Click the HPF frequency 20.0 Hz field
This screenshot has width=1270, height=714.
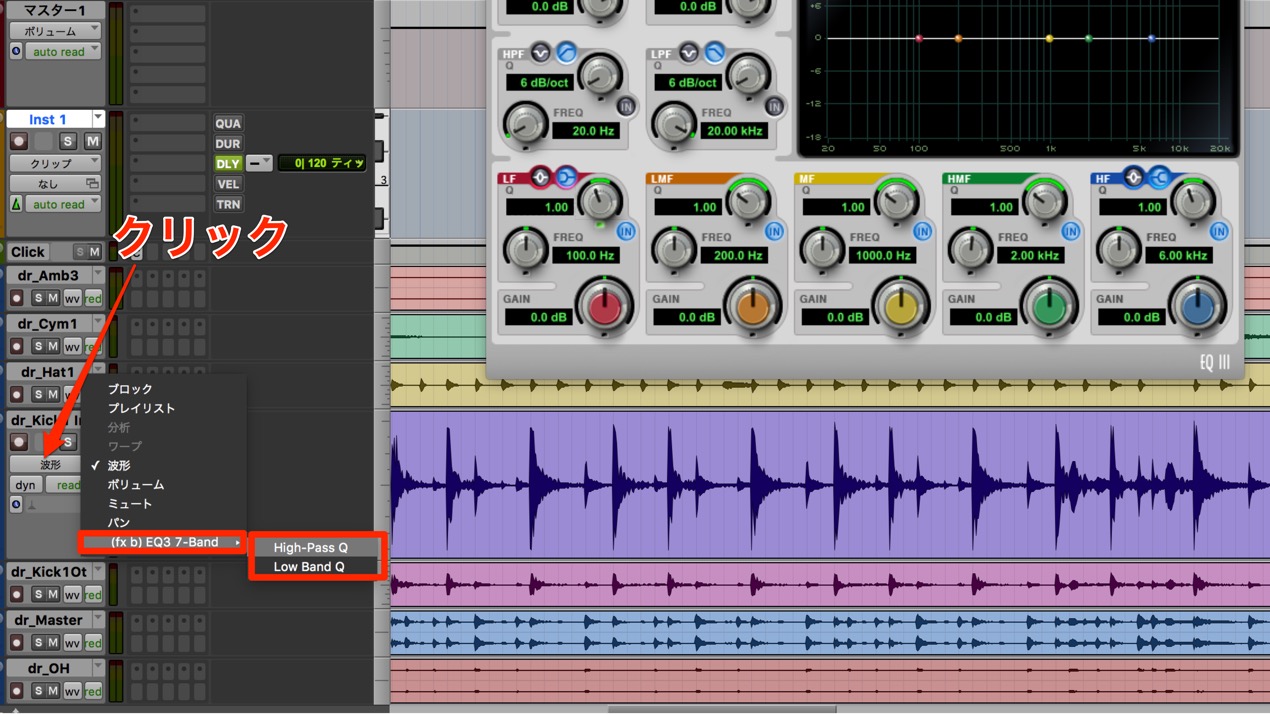tap(589, 131)
